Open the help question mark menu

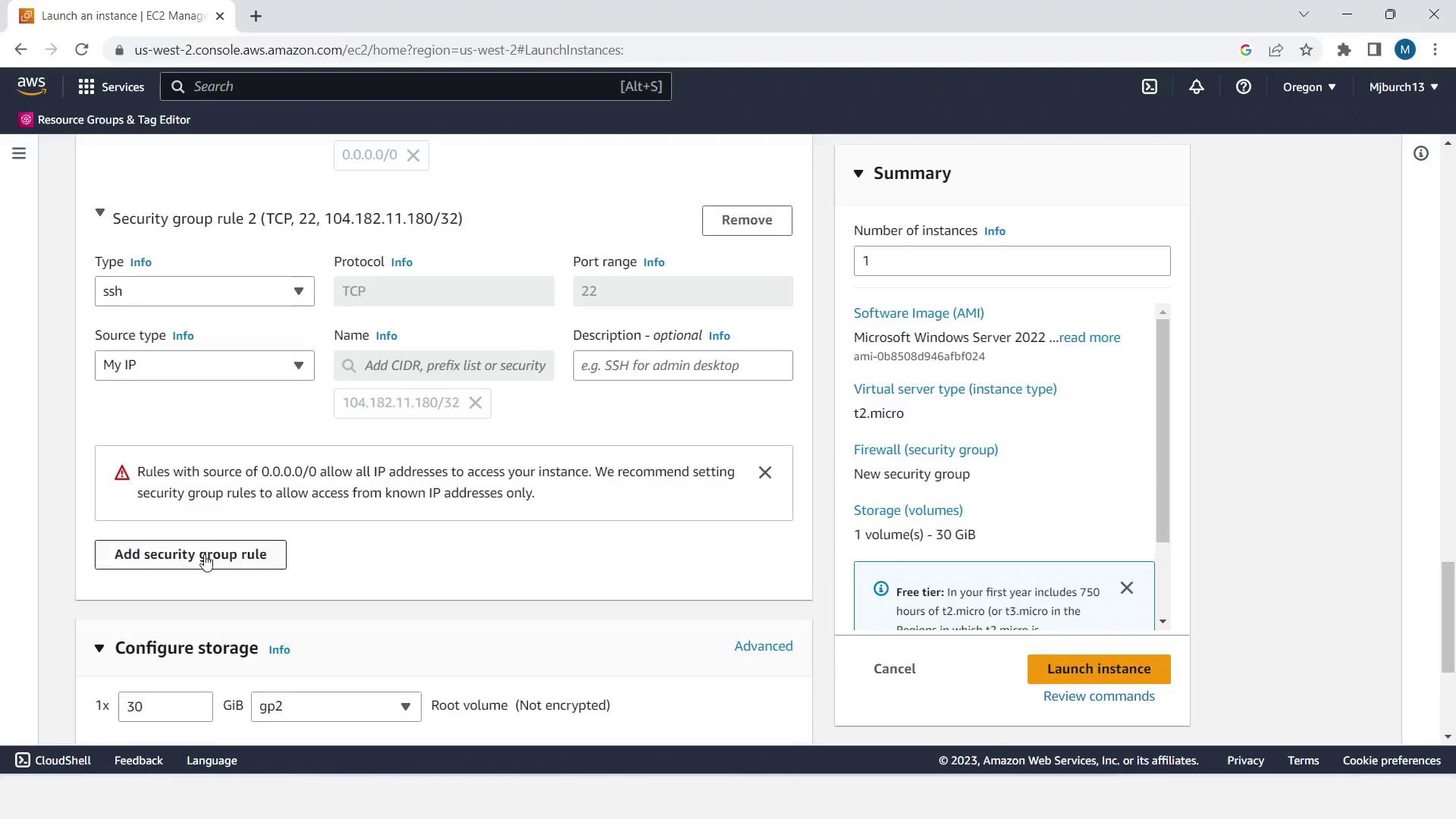point(1243,86)
